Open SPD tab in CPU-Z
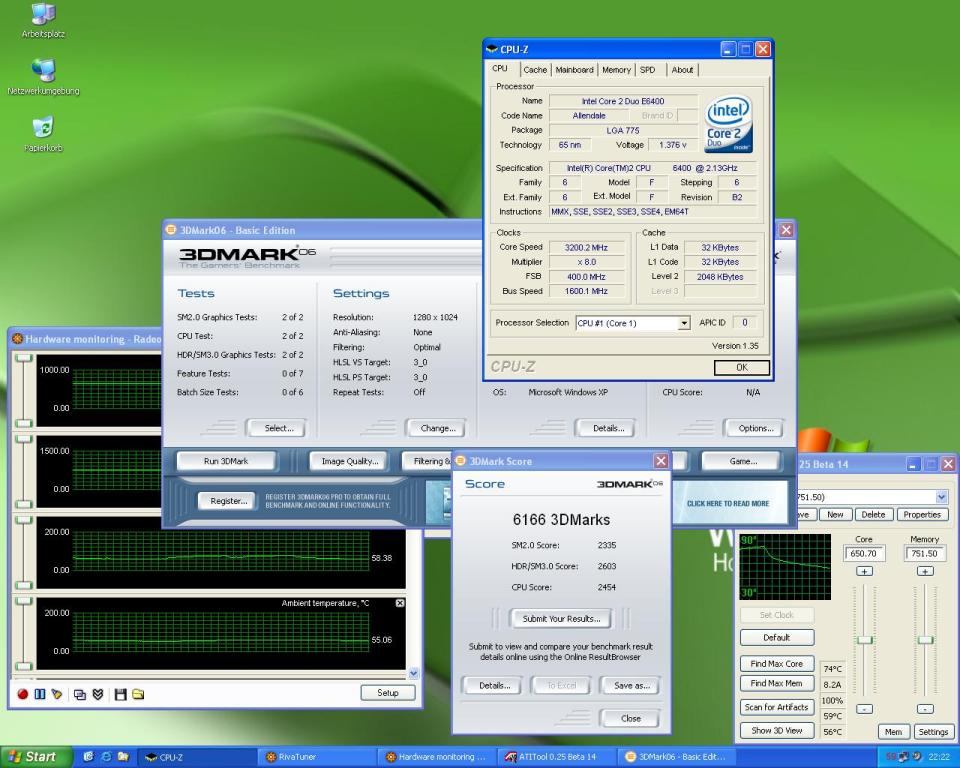Screen dimensions: 960x768 click(x=648, y=70)
